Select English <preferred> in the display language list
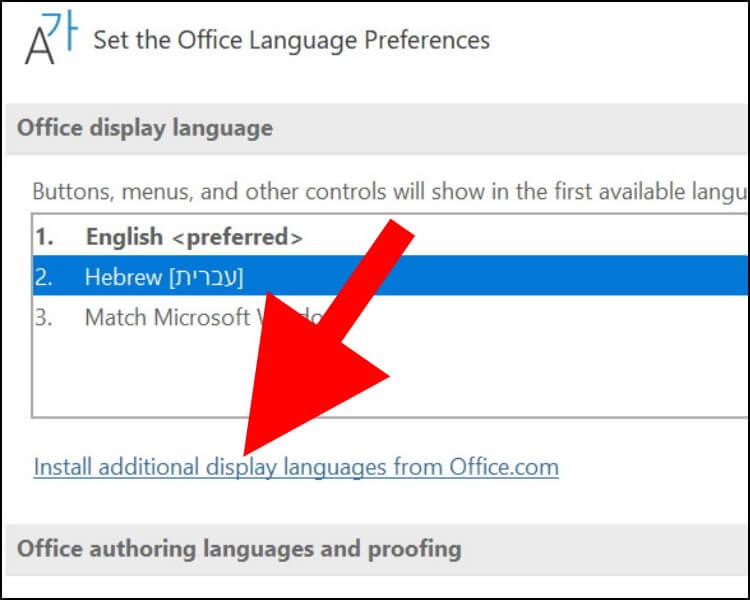This screenshot has width=750, height=600. tap(390, 236)
